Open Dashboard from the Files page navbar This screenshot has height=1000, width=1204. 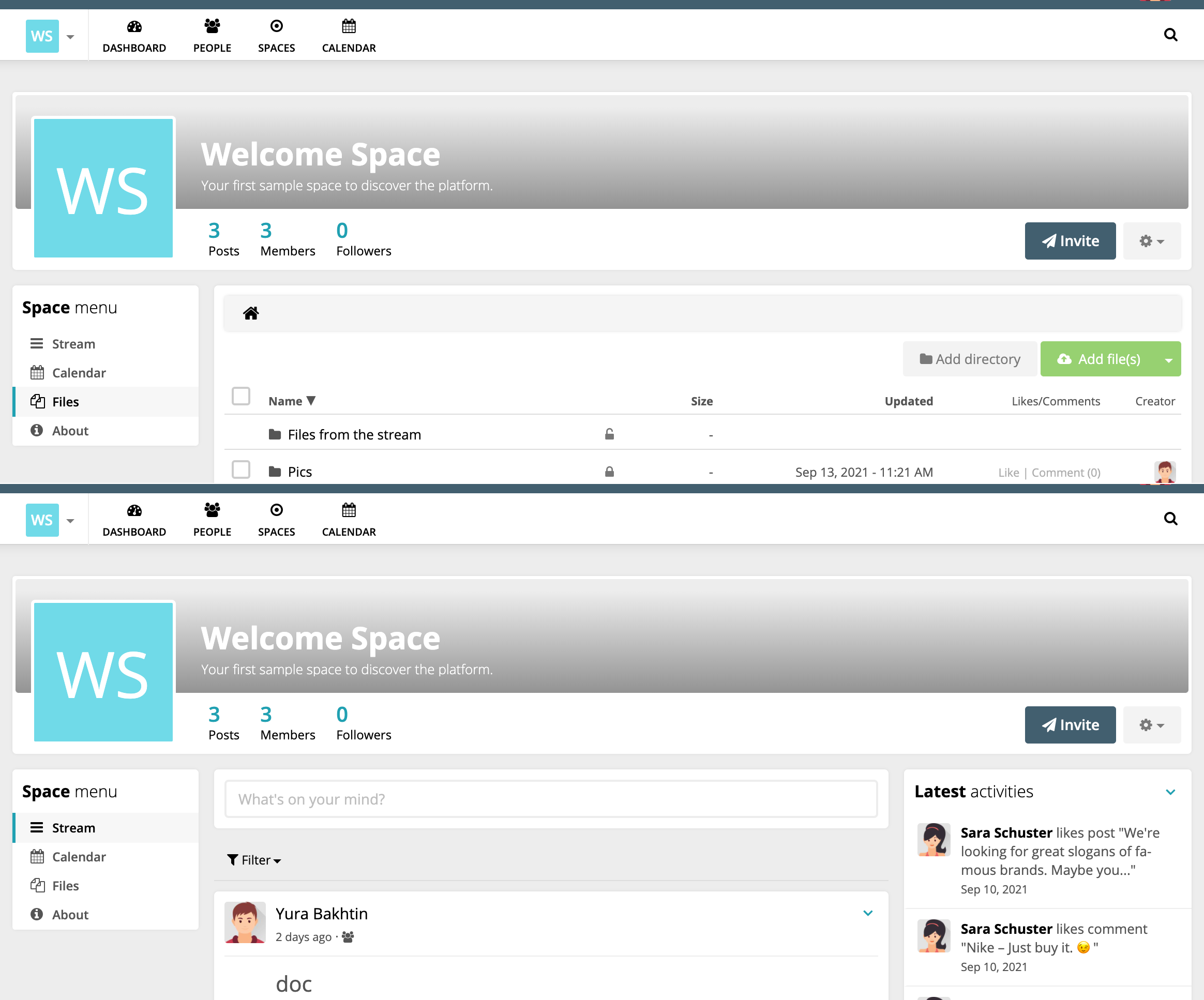click(134, 37)
